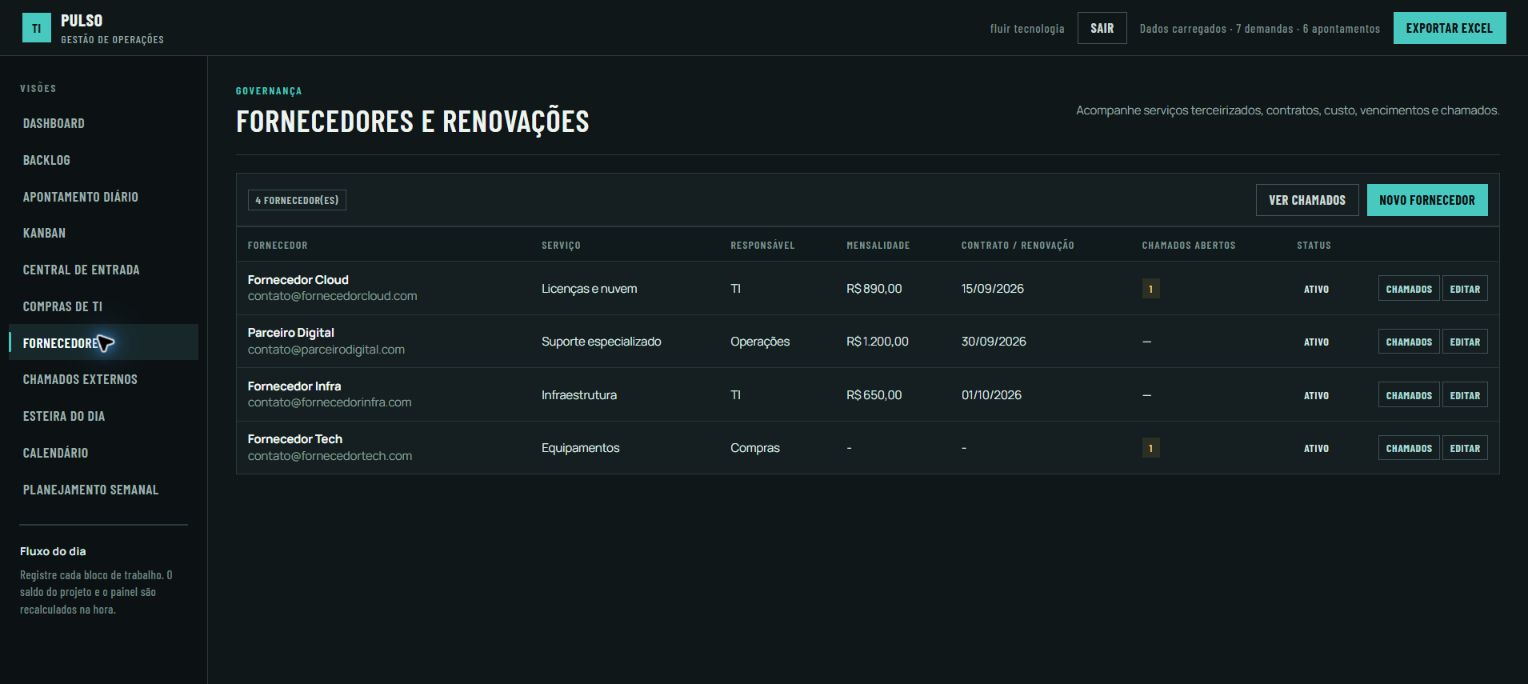1528x684 pixels.
Task: Click the 4 Fornecedor(es) count badge
Action: click(x=297, y=200)
